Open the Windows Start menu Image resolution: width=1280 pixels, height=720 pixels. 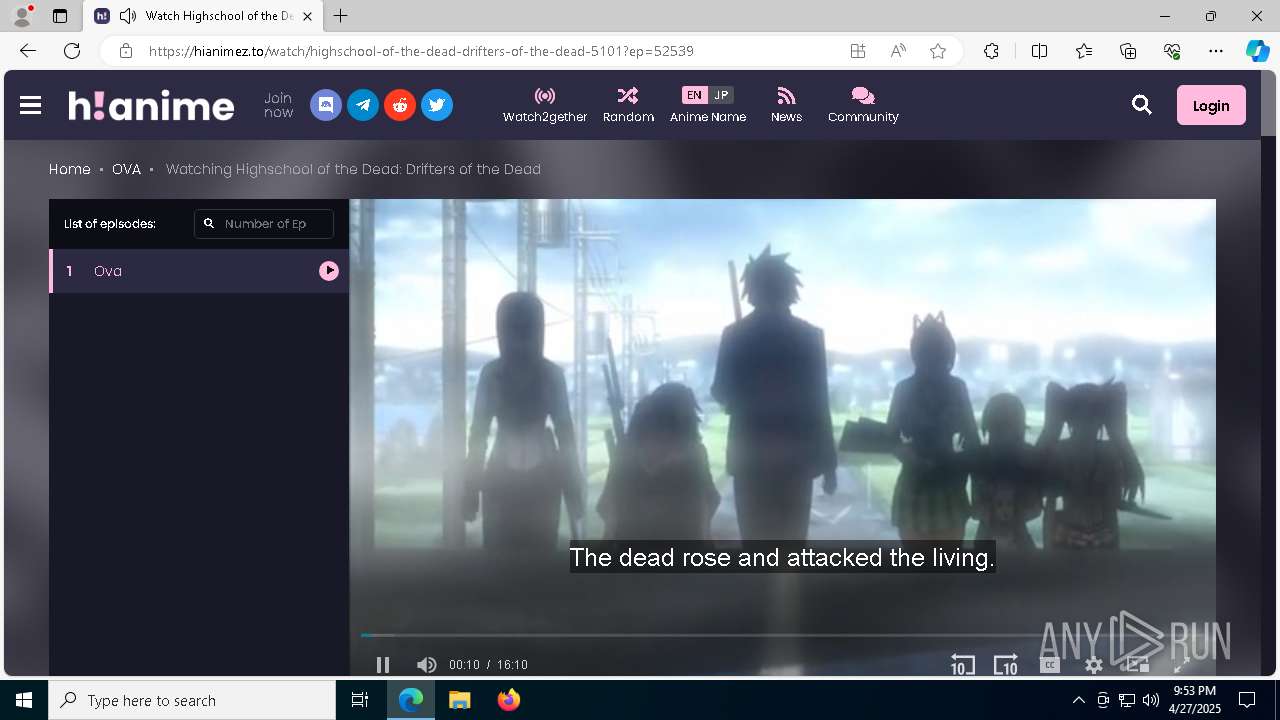(x=24, y=700)
